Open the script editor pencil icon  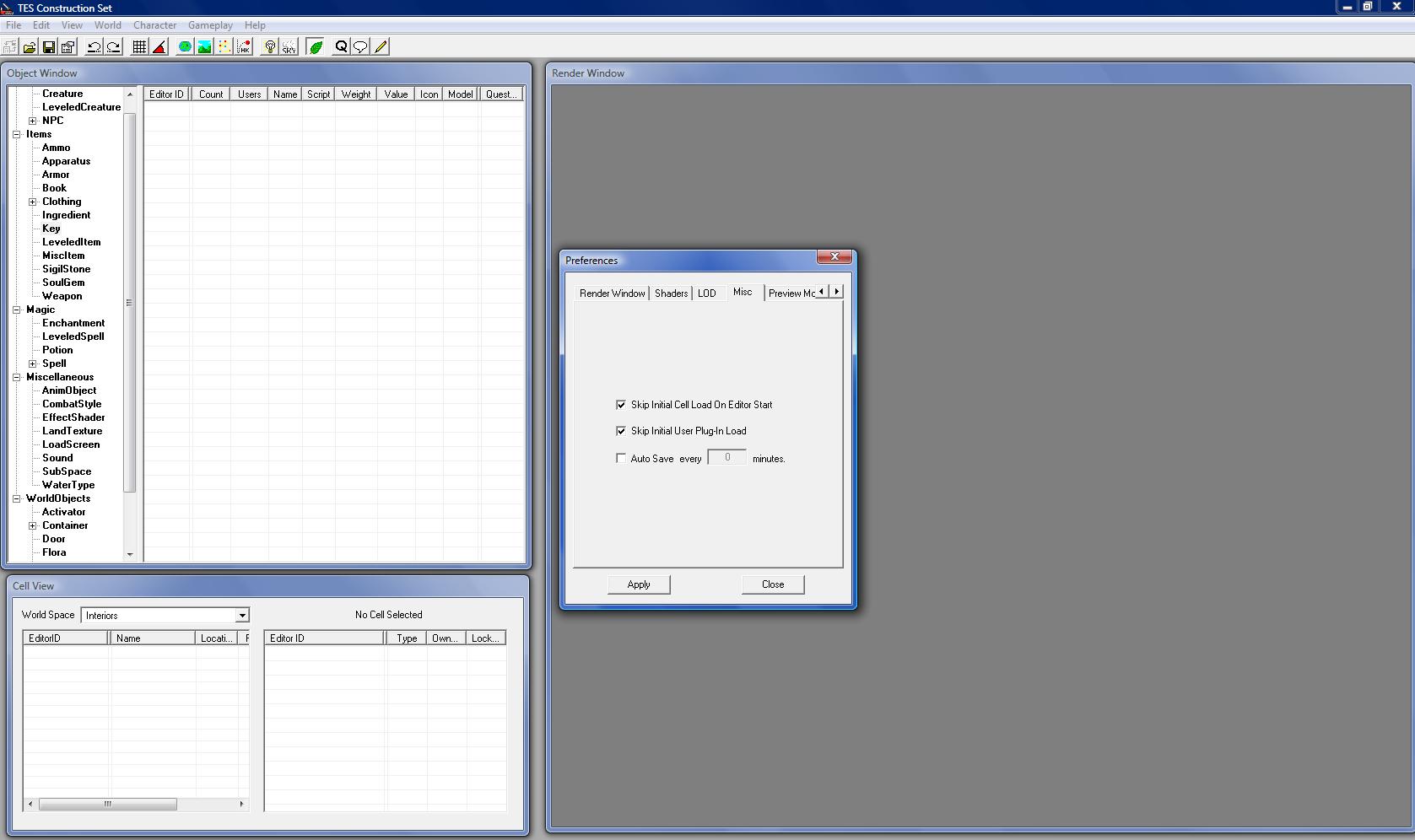(381, 47)
